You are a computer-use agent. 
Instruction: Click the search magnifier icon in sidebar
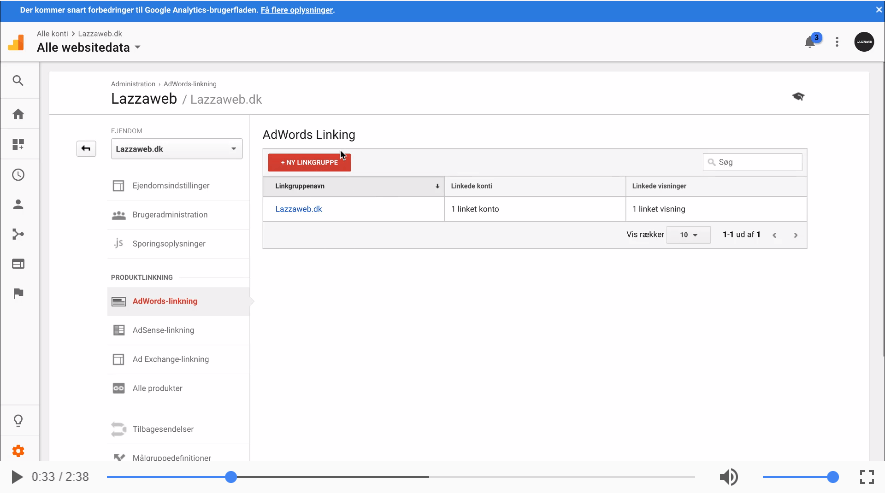pos(18,81)
